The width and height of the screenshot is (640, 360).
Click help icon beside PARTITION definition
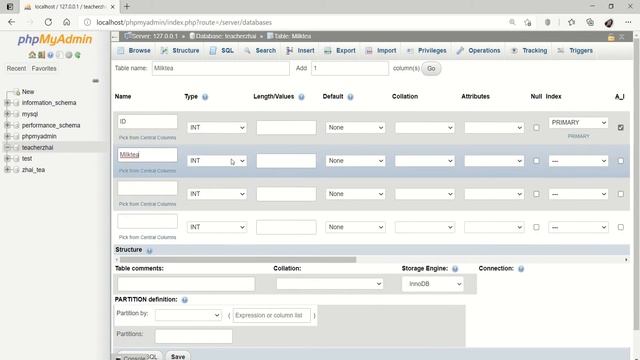pyautogui.click(x=184, y=300)
